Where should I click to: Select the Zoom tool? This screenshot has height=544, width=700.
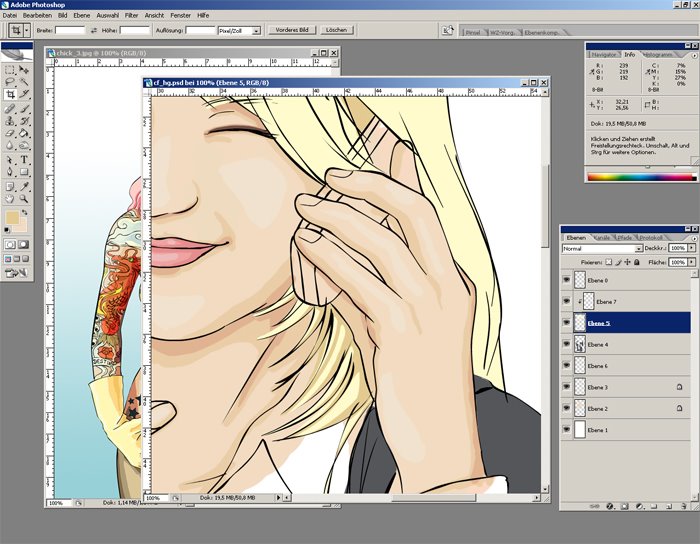(24, 199)
